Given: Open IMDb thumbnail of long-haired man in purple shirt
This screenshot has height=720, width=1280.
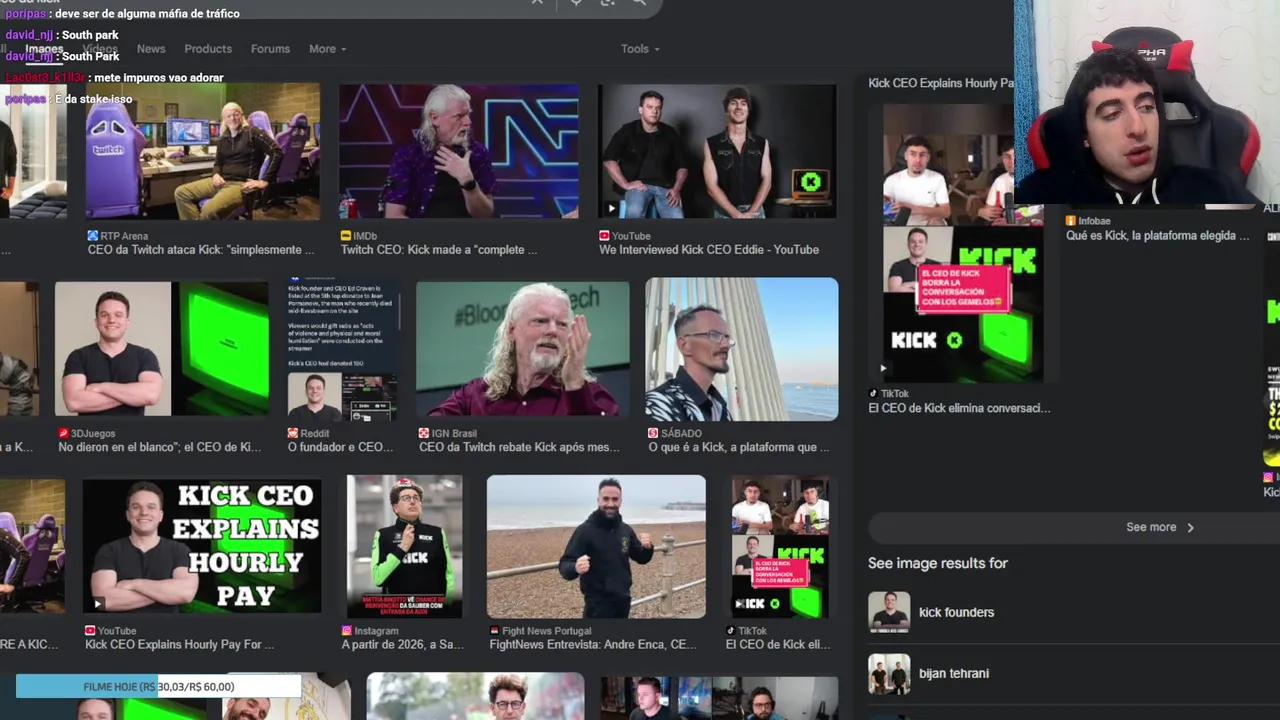Looking at the screenshot, I should (x=459, y=151).
